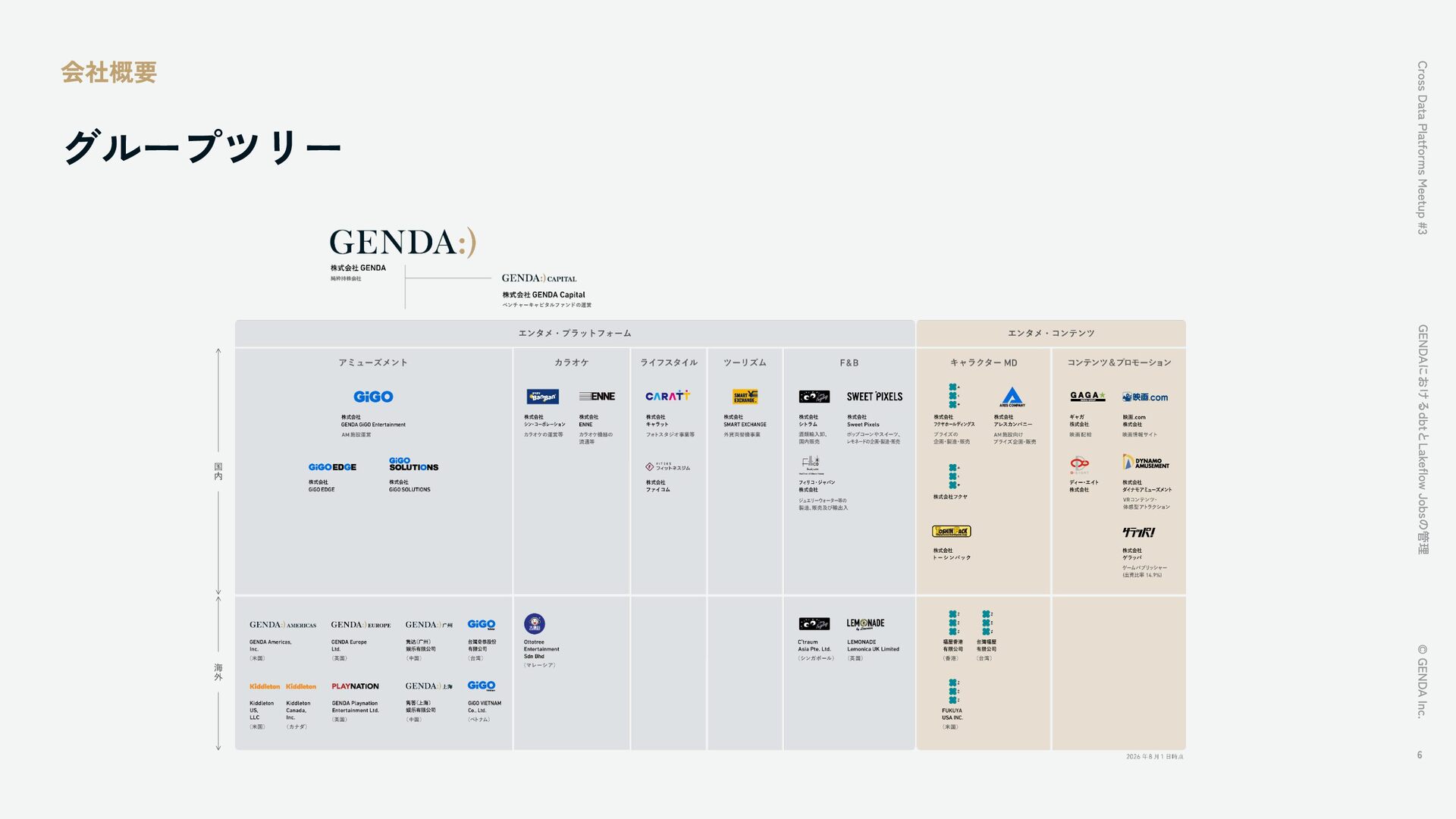1456x819 pixels.
Task: Click the green logo above 株式会社フクヤ
Action: [953, 476]
